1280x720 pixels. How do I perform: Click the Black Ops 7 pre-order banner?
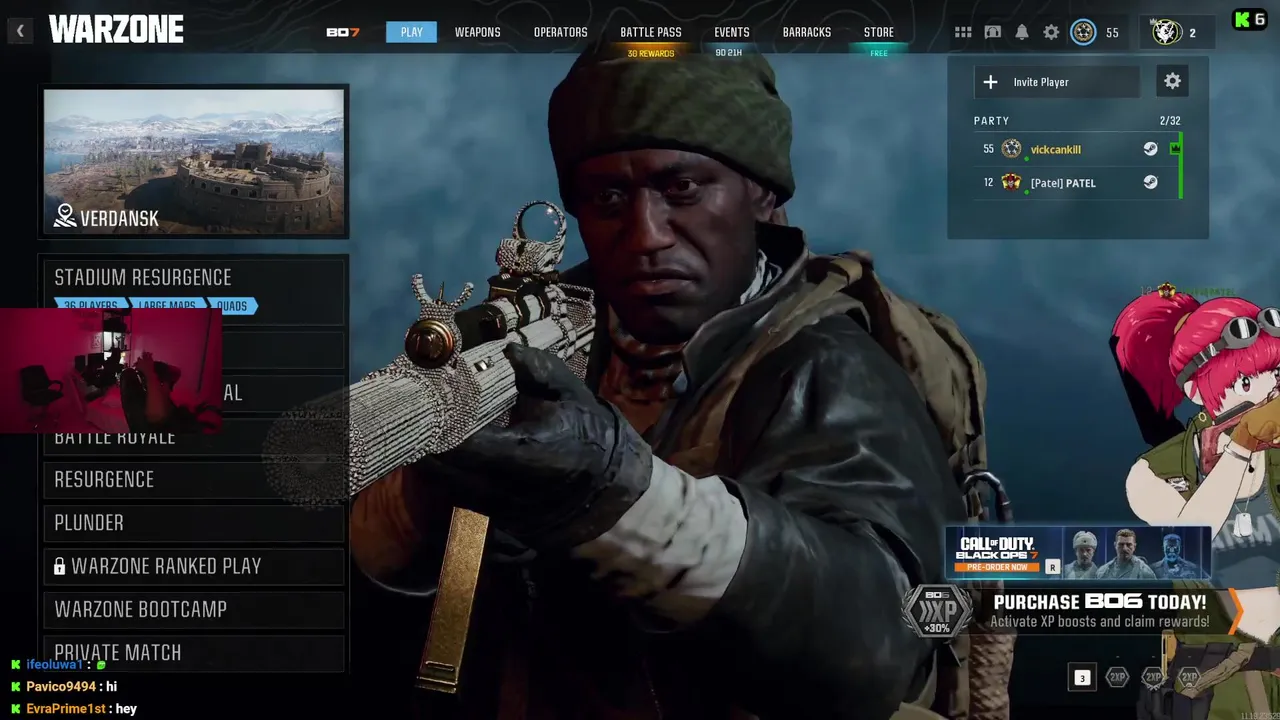click(1078, 553)
